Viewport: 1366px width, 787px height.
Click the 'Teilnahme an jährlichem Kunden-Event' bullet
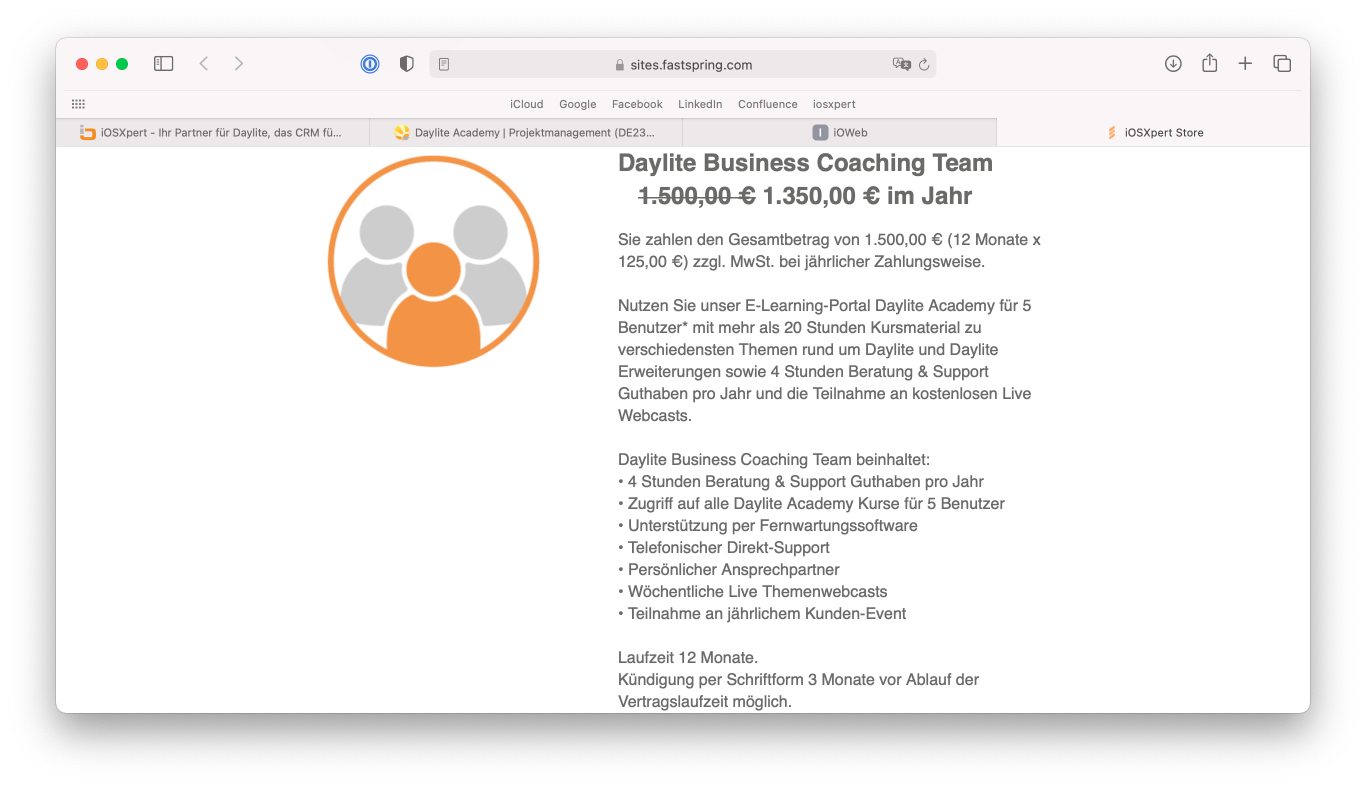[x=762, y=613]
